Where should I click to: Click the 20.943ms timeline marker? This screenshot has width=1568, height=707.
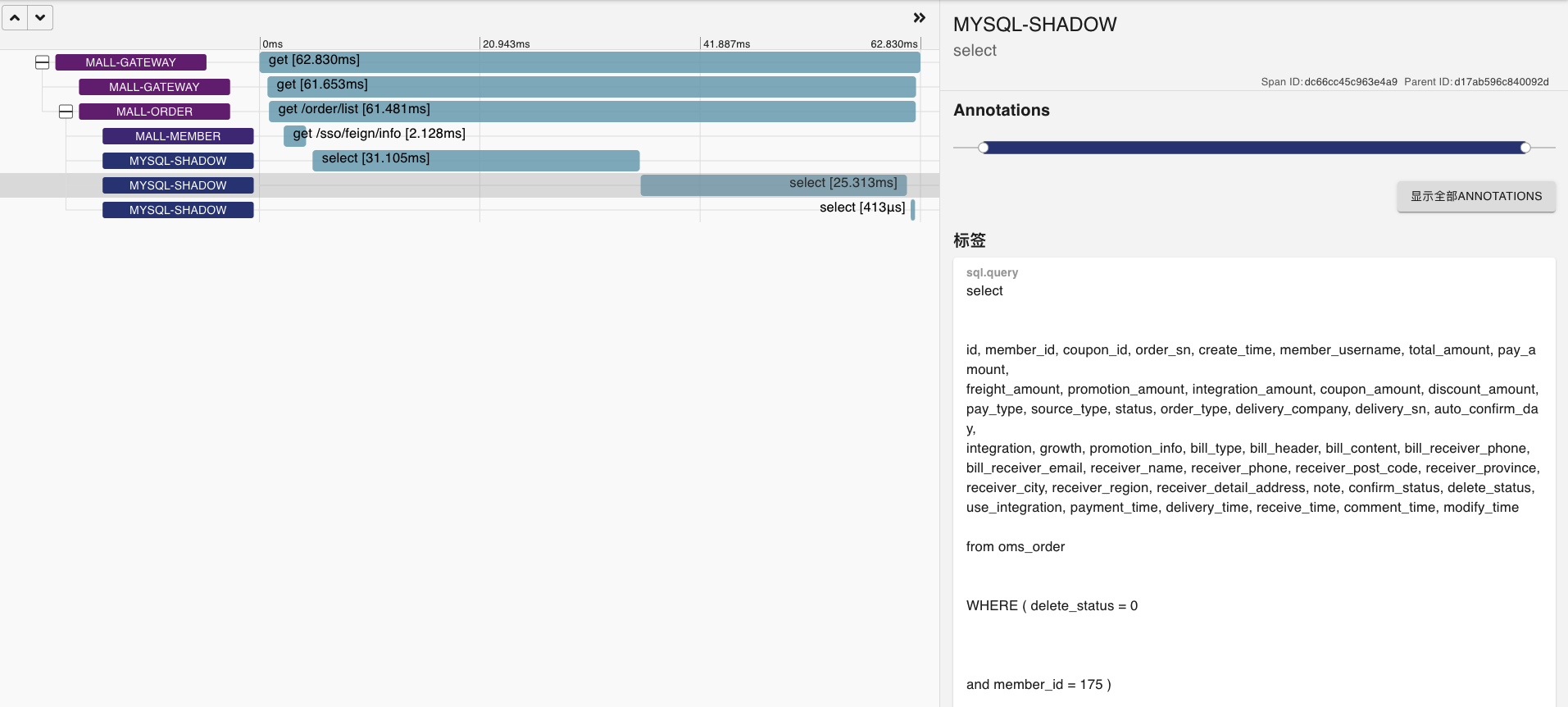tap(507, 44)
